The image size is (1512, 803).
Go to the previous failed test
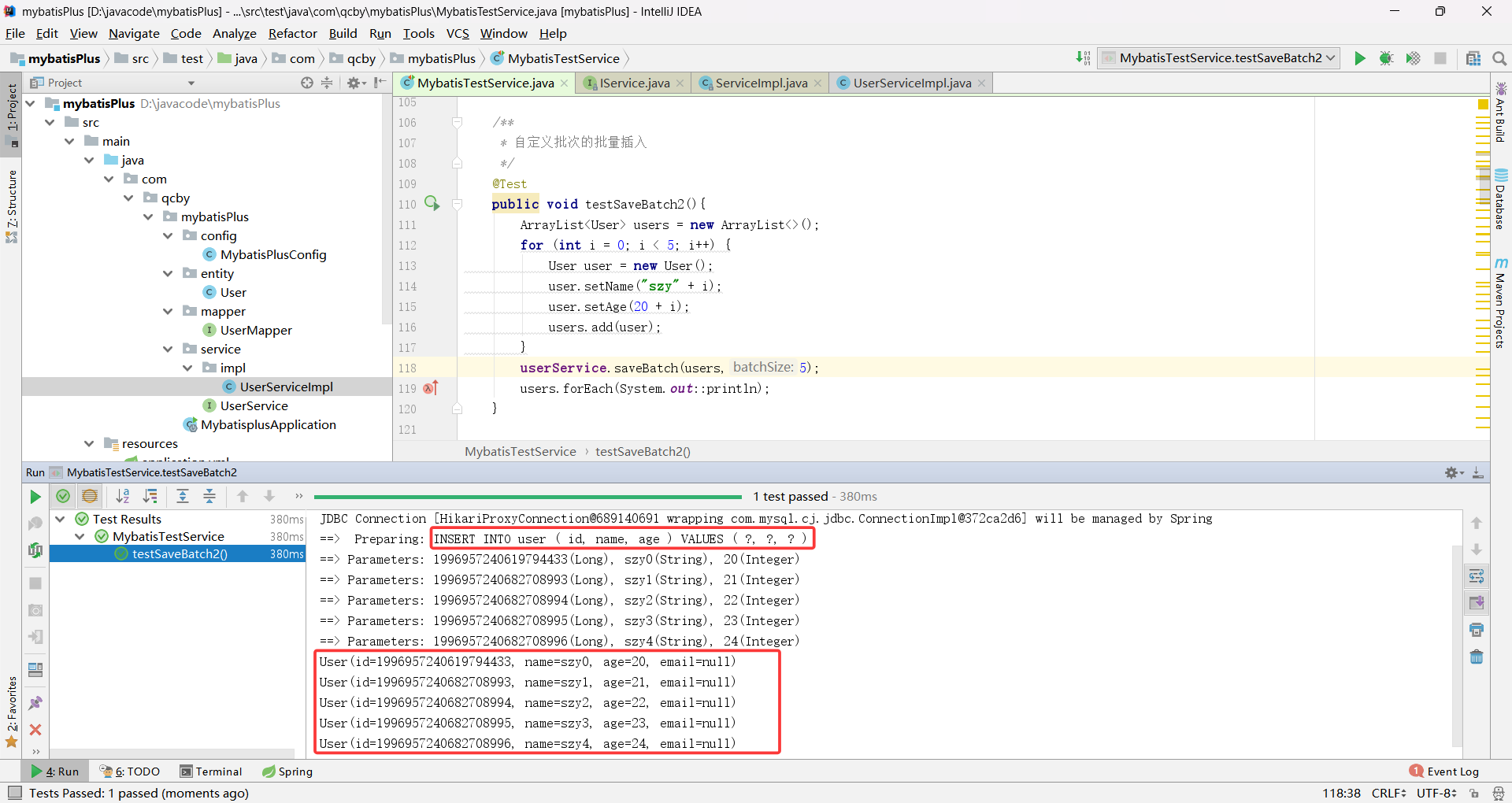(x=243, y=496)
